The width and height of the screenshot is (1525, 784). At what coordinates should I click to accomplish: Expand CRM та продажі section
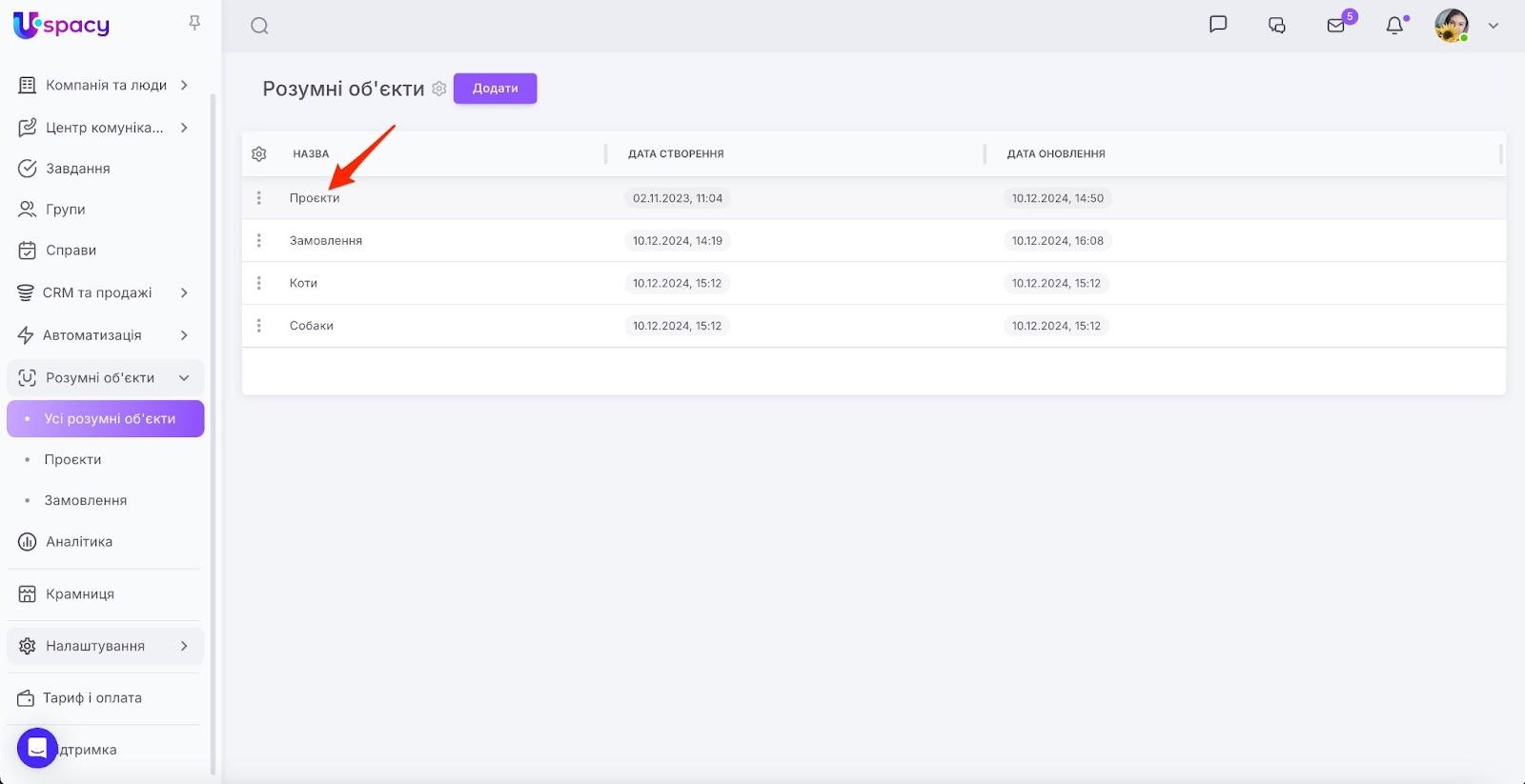pyautogui.click(x=184, y=292)
